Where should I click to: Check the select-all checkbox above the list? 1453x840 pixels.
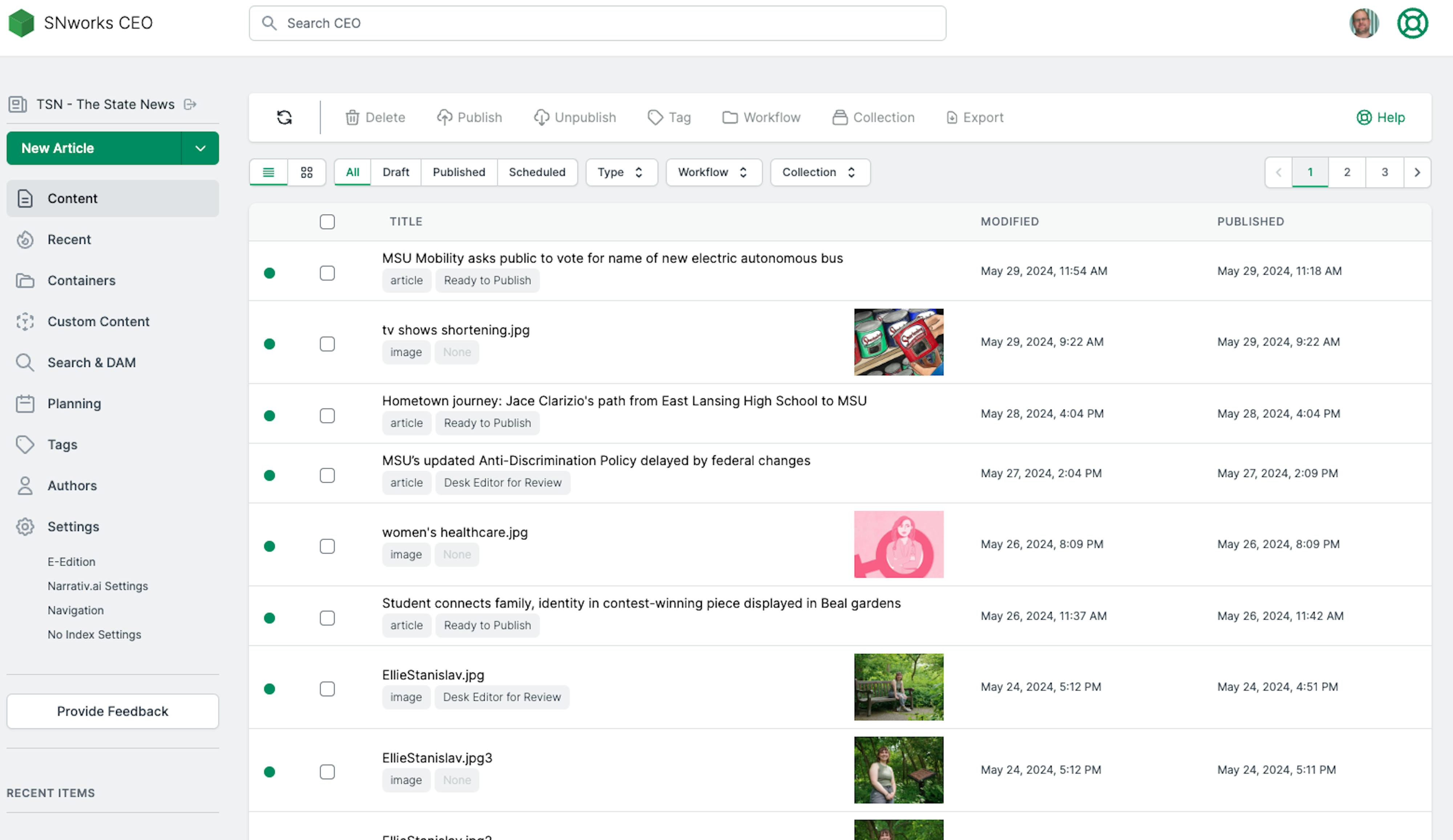(327, 222)
